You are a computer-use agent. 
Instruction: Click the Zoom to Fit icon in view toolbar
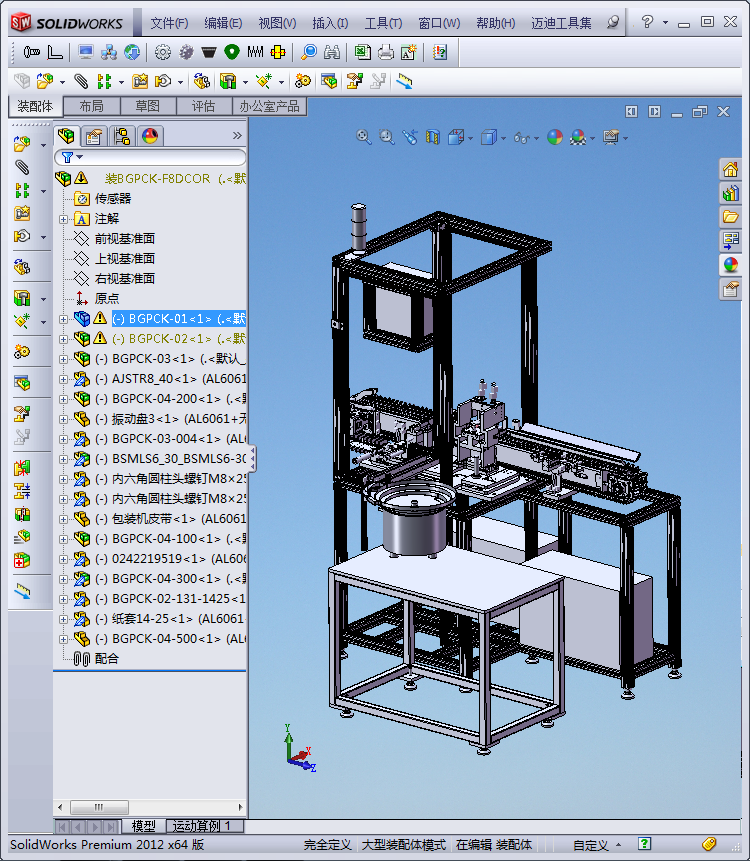(363, 137)
